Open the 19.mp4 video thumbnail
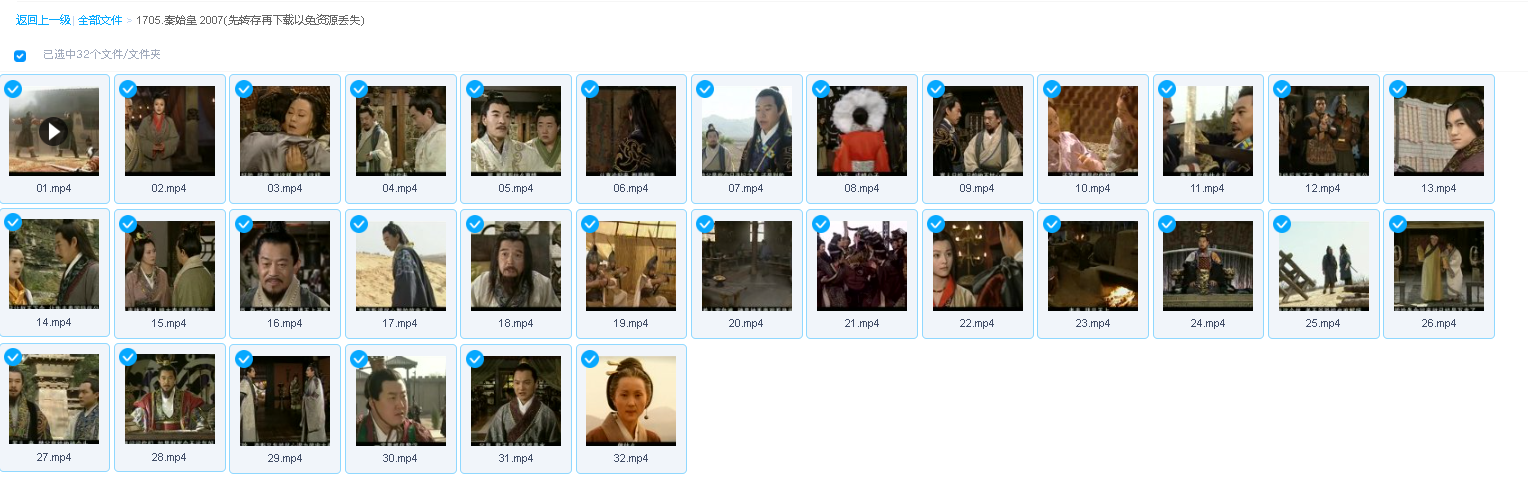1528x479 pixels. (x=631, y=266)
